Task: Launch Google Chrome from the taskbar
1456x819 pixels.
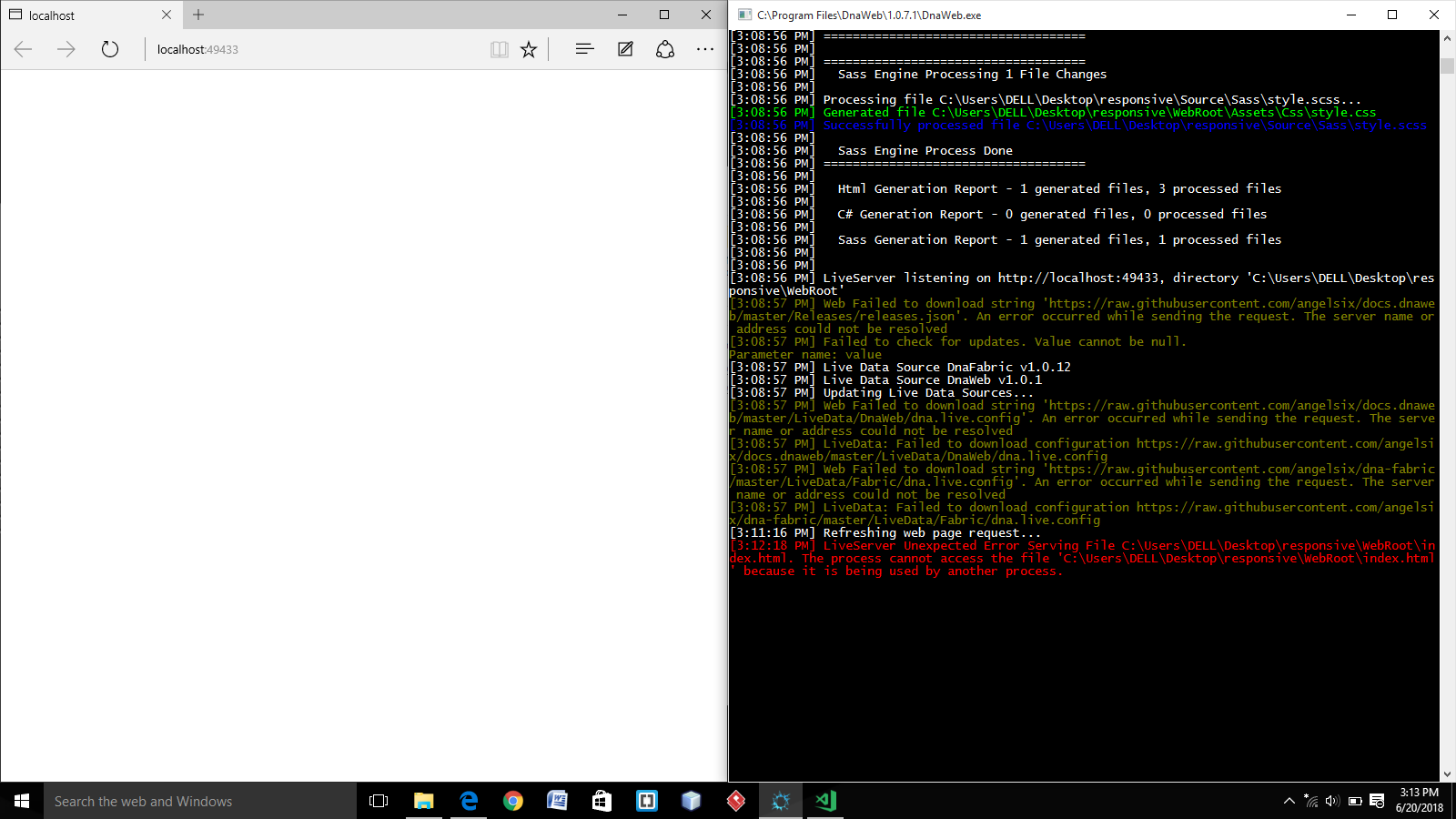Action: point(514,801)
